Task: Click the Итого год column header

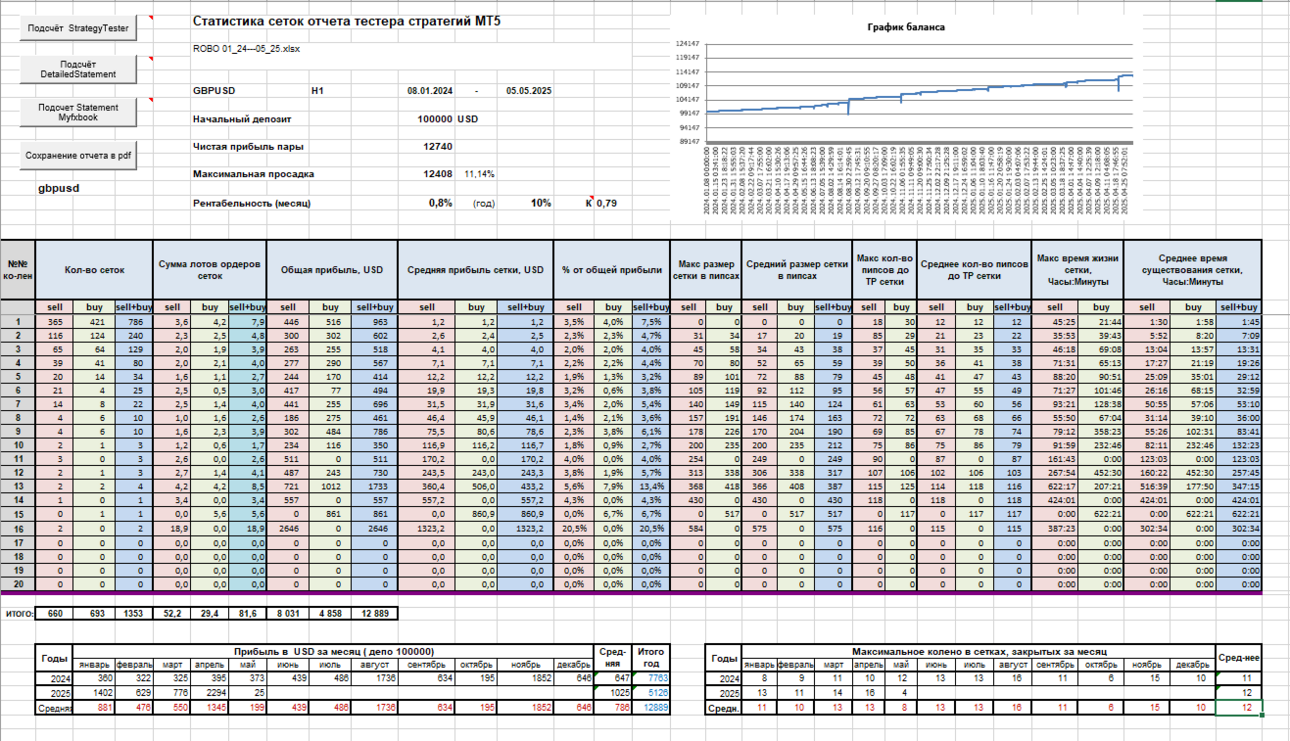Action: point(653,657)
